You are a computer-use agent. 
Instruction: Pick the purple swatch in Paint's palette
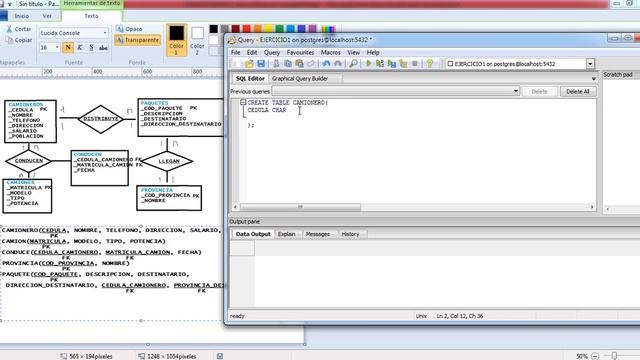point(313,29)
